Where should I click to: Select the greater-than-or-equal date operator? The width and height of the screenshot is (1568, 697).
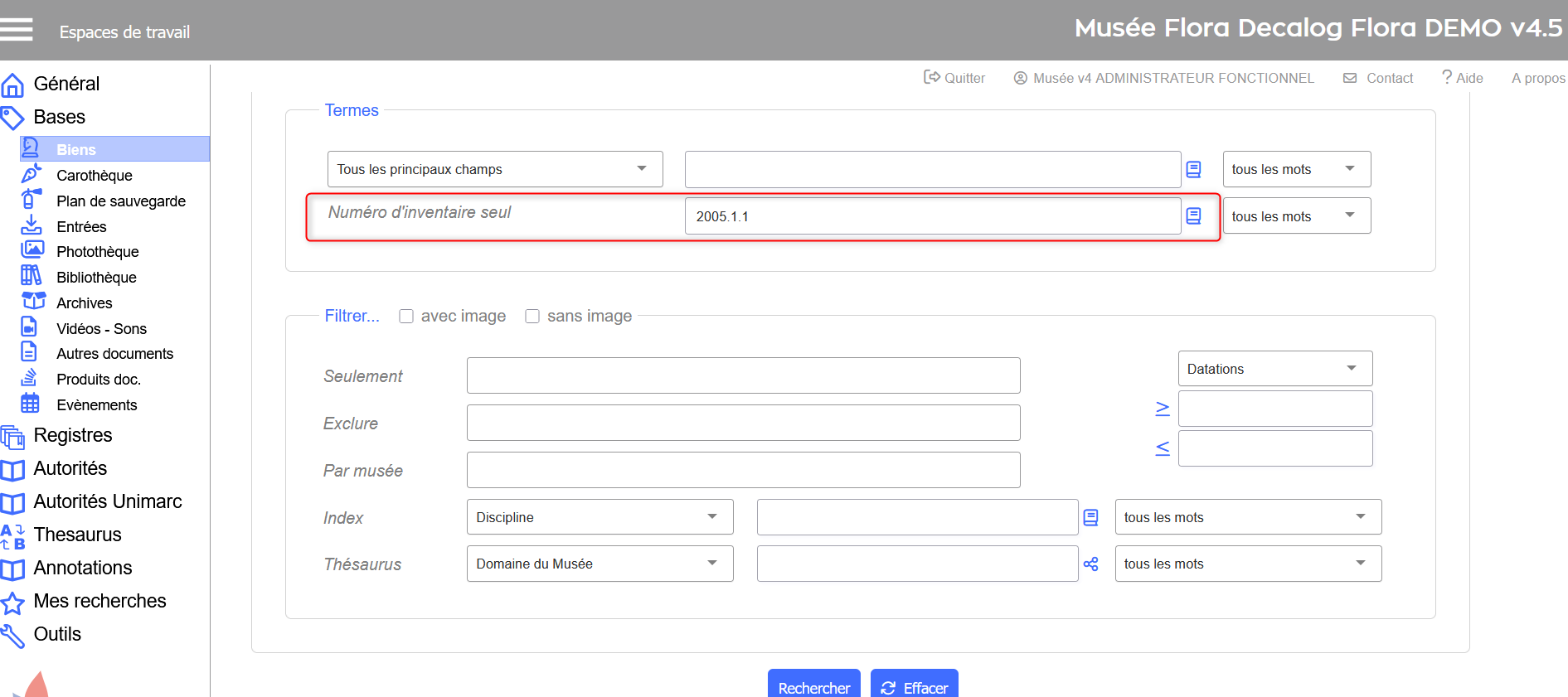pos(1163,409)
